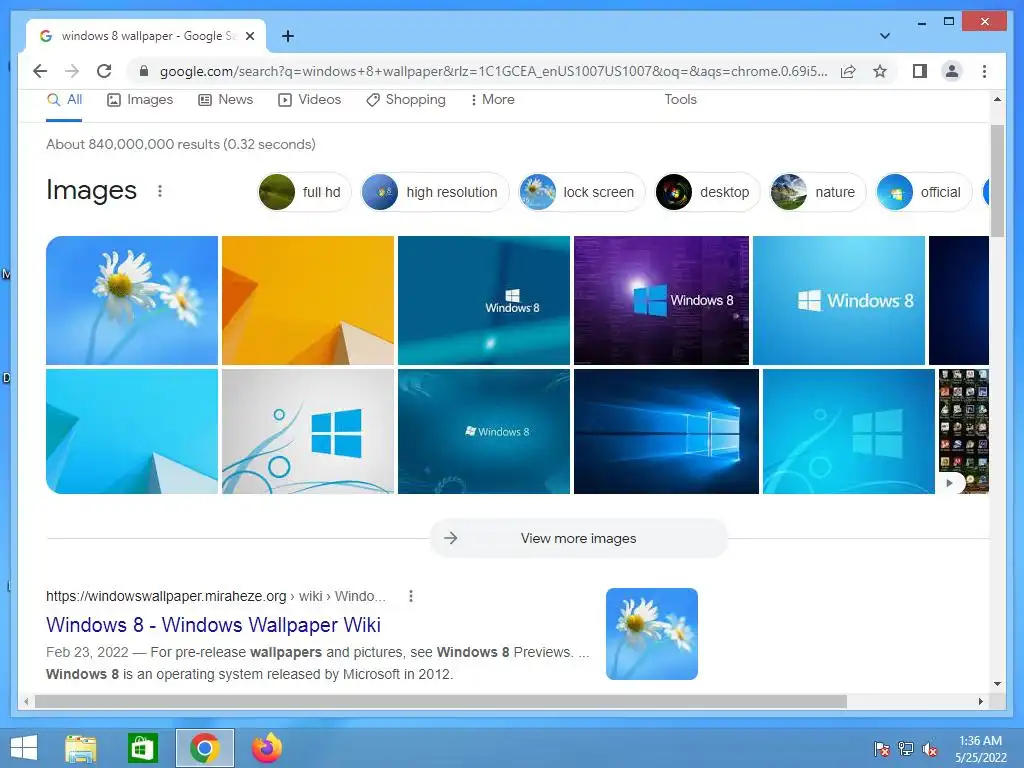Filter images by official chip

[923, 192]
